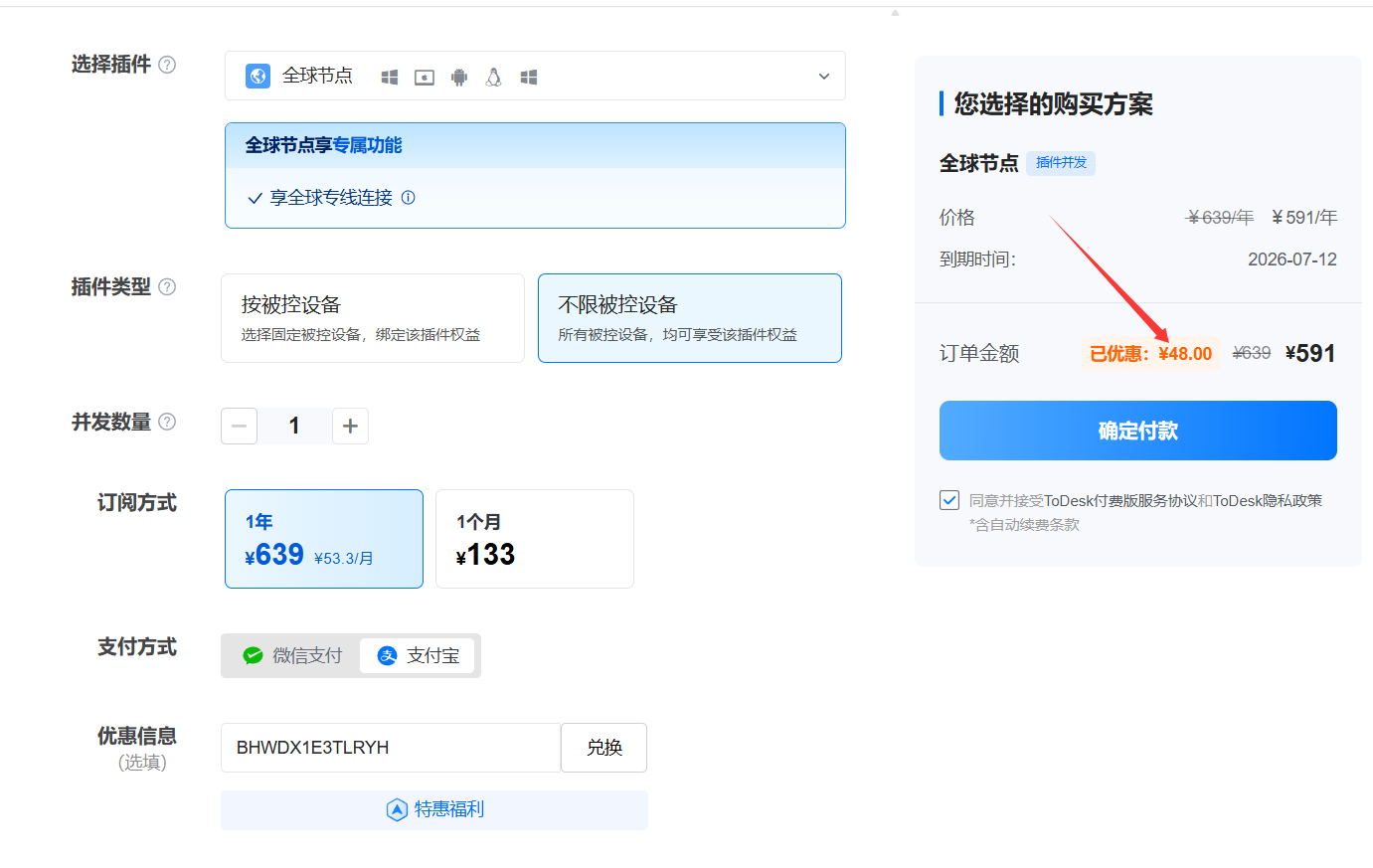This screenshot has height=868, width=1373.
Task: Switch payment to 微信支付
Action: pyautogui.click(x=292, y=655)
